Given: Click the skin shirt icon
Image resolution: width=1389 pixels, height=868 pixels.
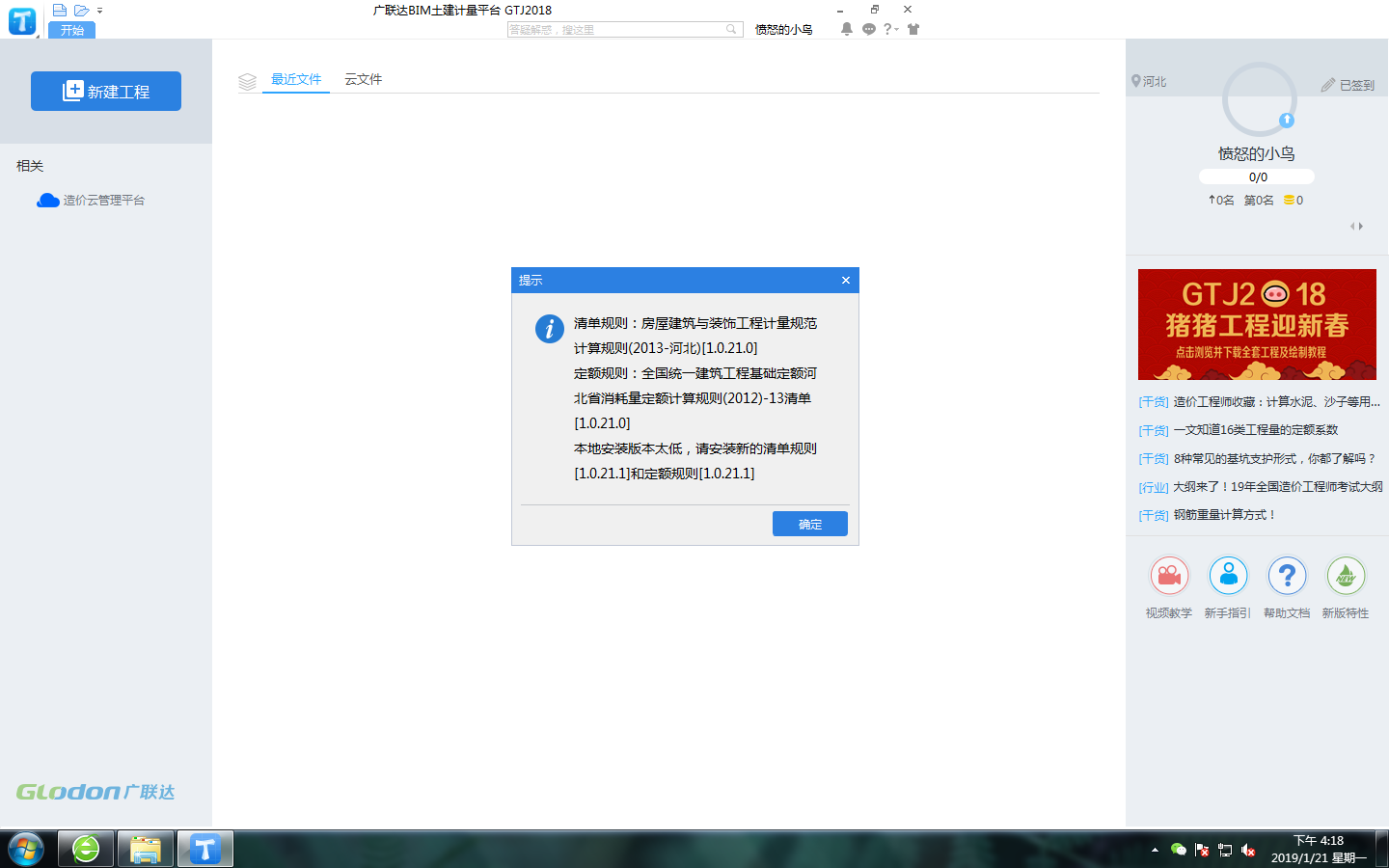Looking at the screenshot, I should (913, 29).
